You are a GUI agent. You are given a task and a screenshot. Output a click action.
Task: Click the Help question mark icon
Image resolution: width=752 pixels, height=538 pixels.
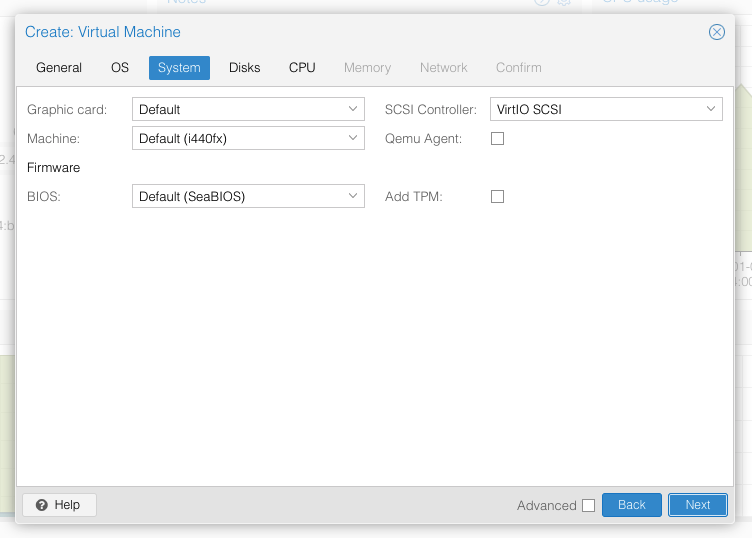click(x=42, y=505)
